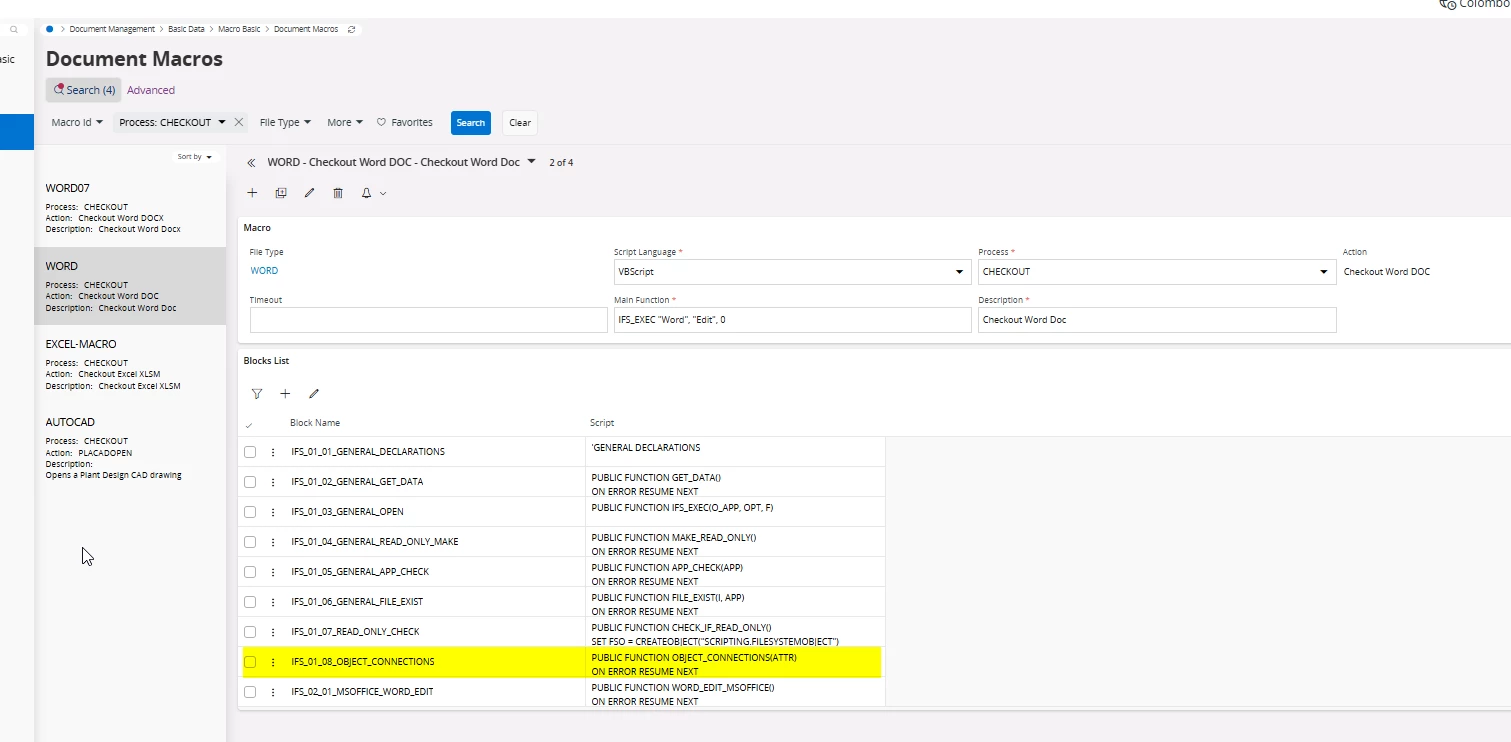
Task: Open Macro Basic breadcrumb link
Action: point(239,29)
